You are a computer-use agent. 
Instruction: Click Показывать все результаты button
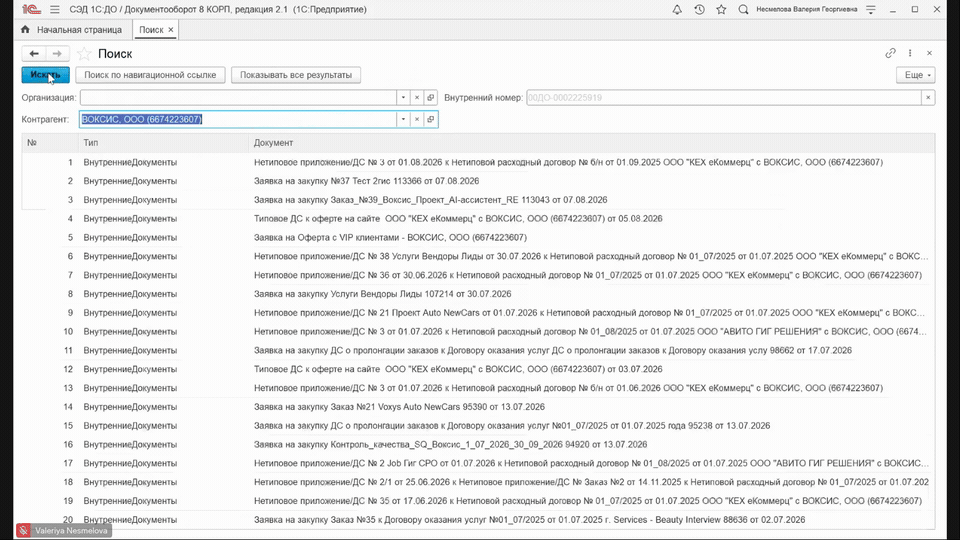pyautogui.click(x=296, y=75)
